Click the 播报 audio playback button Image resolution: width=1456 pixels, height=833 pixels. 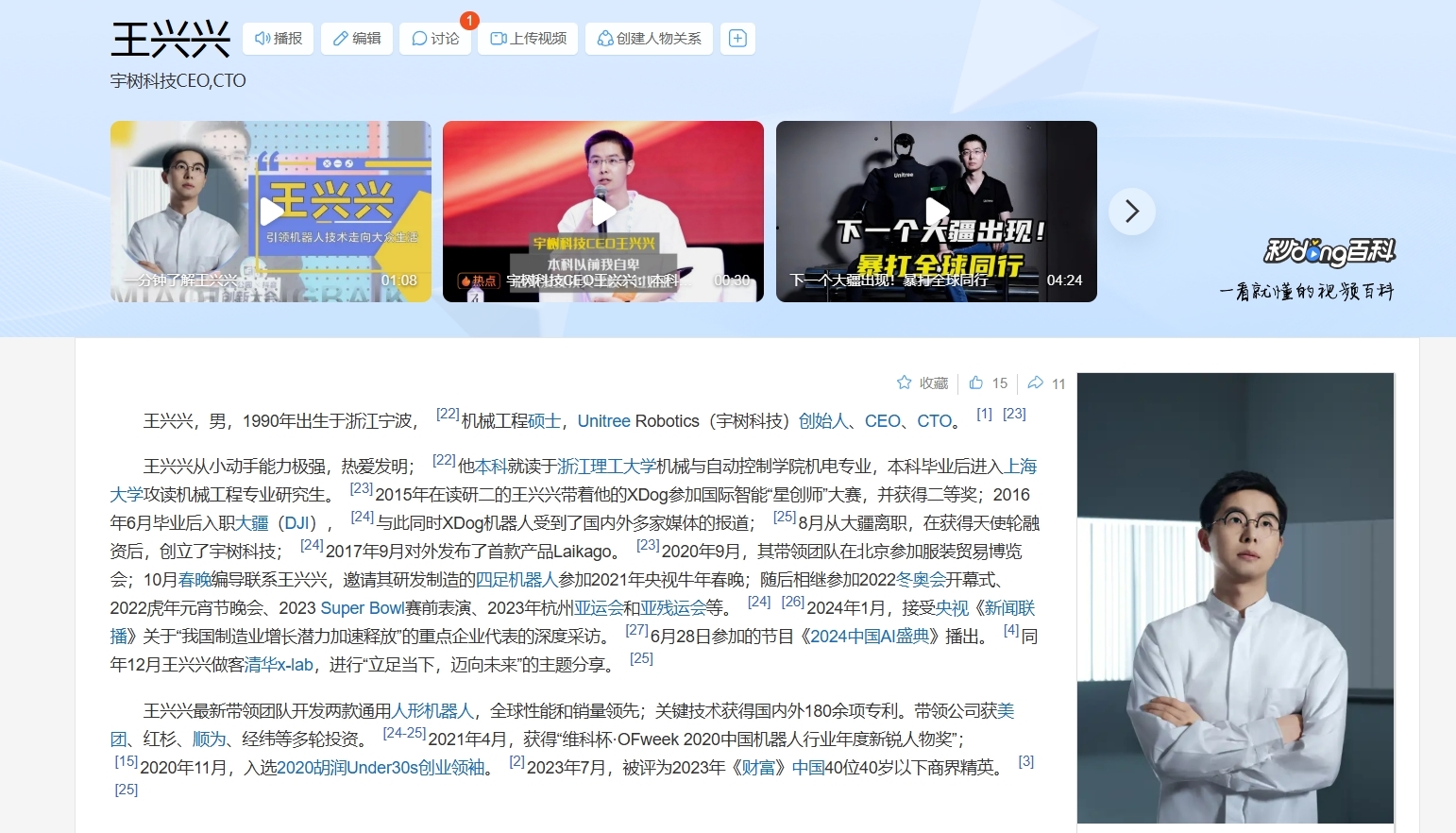coord(278,39)
